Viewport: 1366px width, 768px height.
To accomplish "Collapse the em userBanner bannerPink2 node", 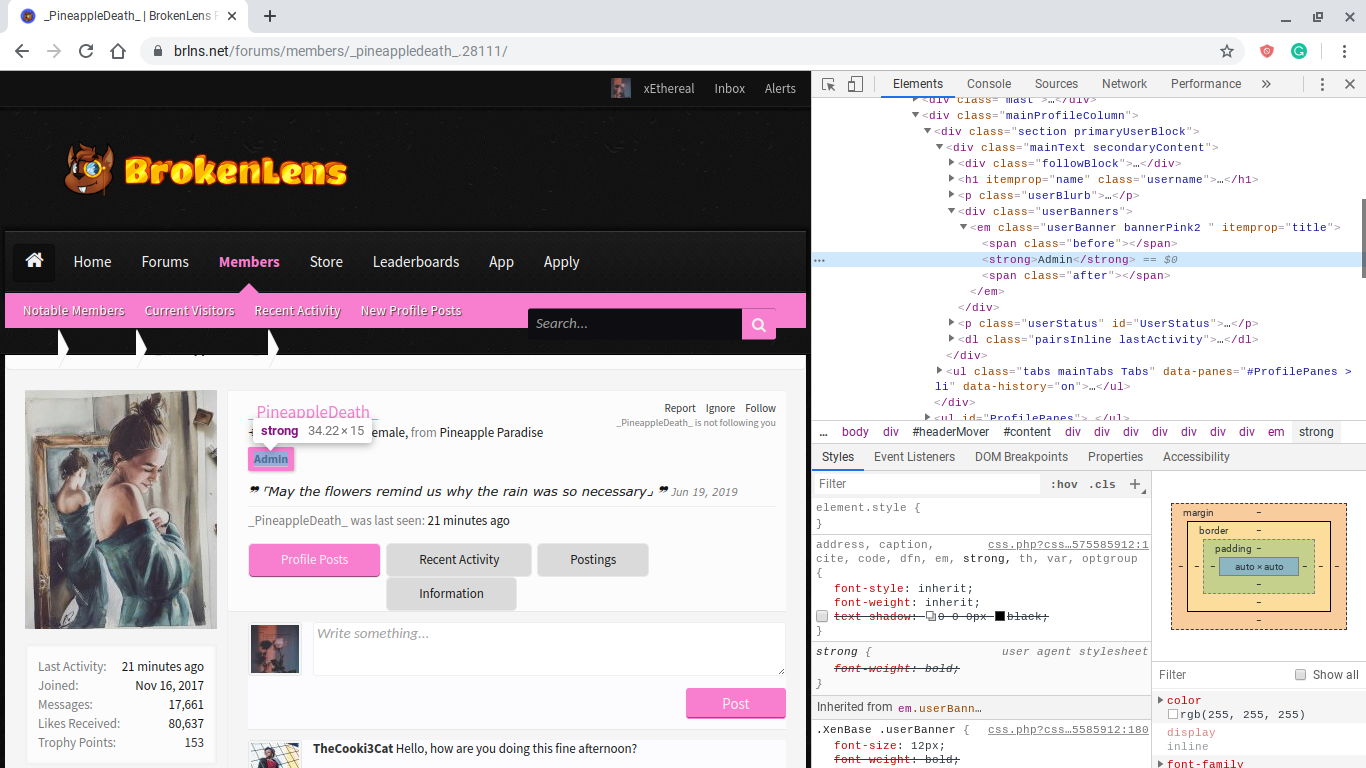I will 963,227.
